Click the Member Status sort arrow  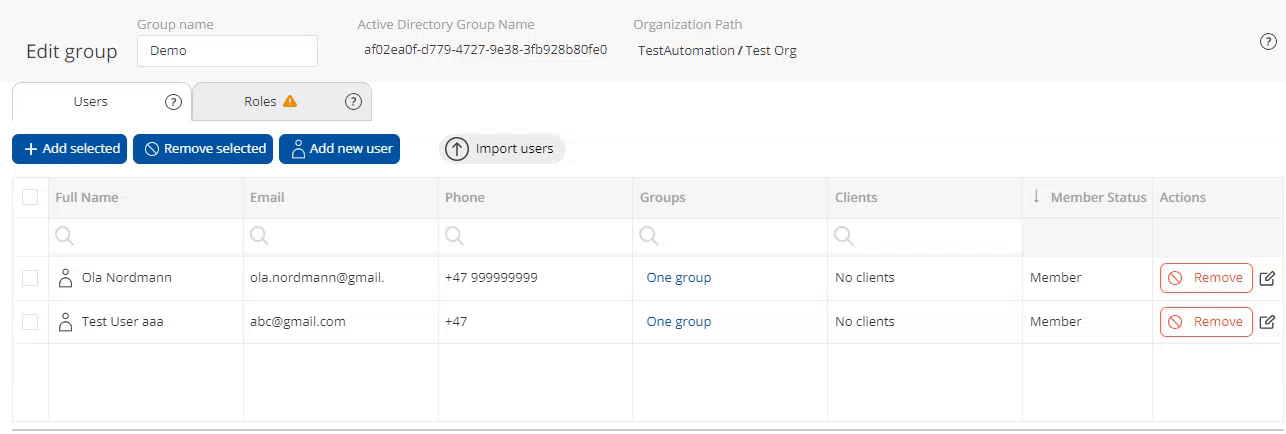pyautogui.click(x=1037, y=197)
